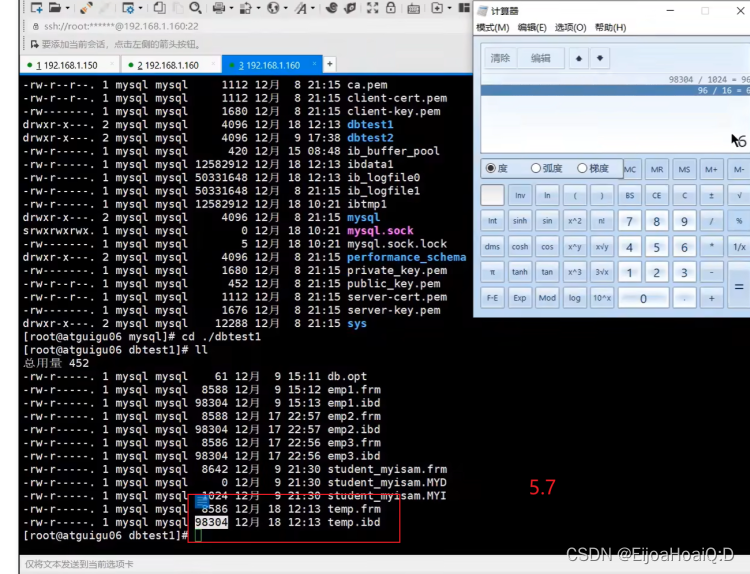Screen dimensions: 750x574
Task: Expand the dropdown arrow next to new tab icon
Action: (x=449, y=8)
